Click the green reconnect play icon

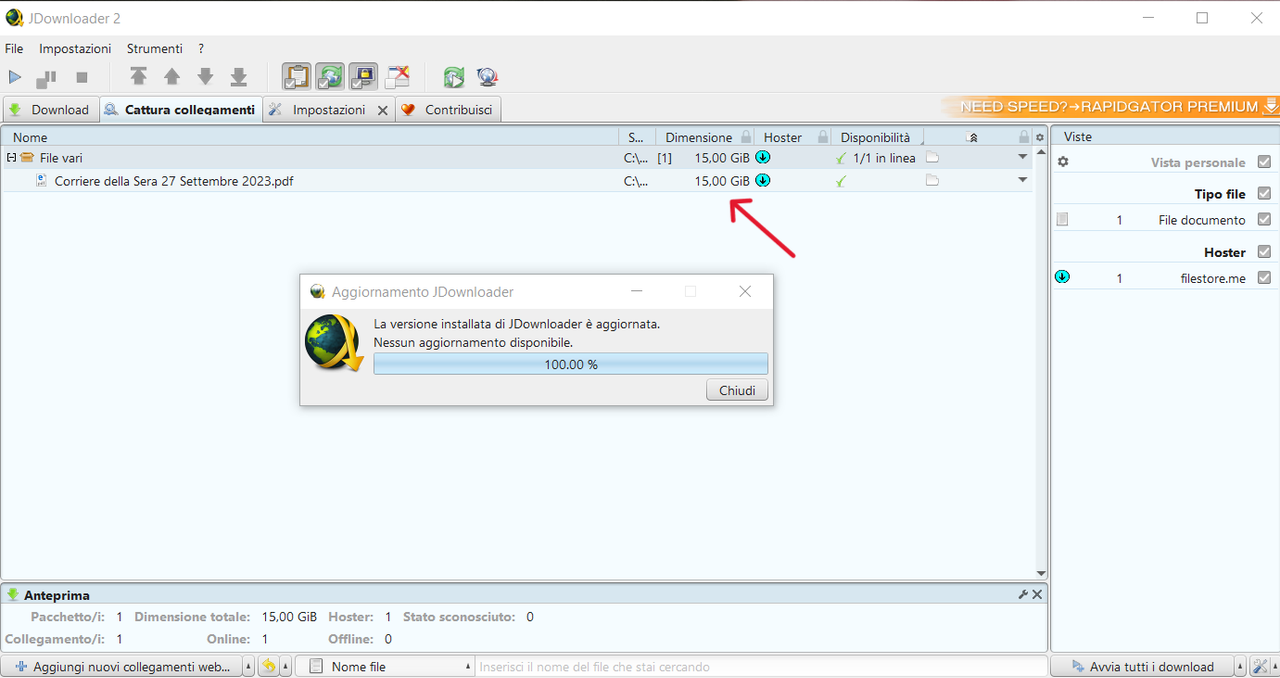[454, 77]
